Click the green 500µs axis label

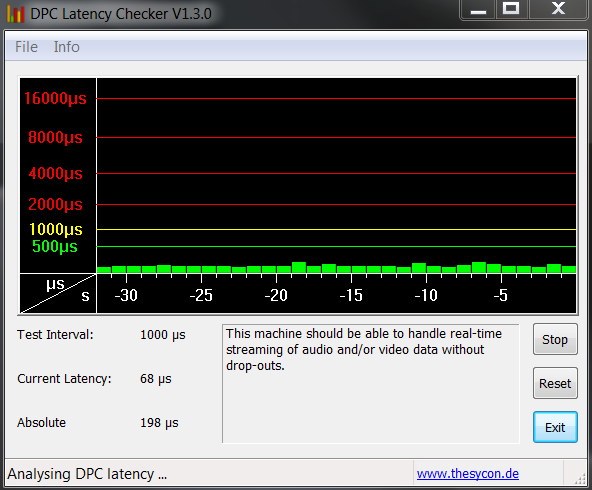[55, 247]
